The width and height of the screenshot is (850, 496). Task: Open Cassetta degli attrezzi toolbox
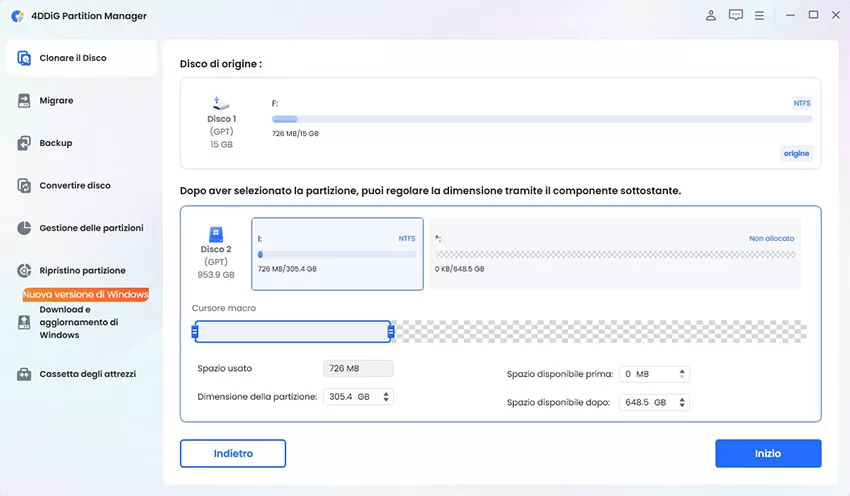[x=87, y=374]
